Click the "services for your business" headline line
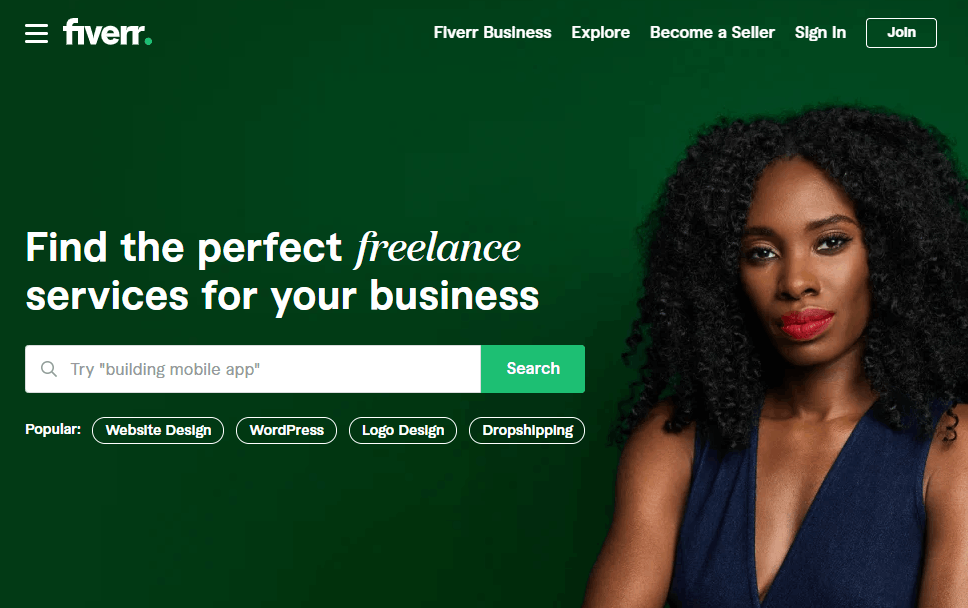Image resolution: width=968 pixels, height=608 pixels. point(283,296)
